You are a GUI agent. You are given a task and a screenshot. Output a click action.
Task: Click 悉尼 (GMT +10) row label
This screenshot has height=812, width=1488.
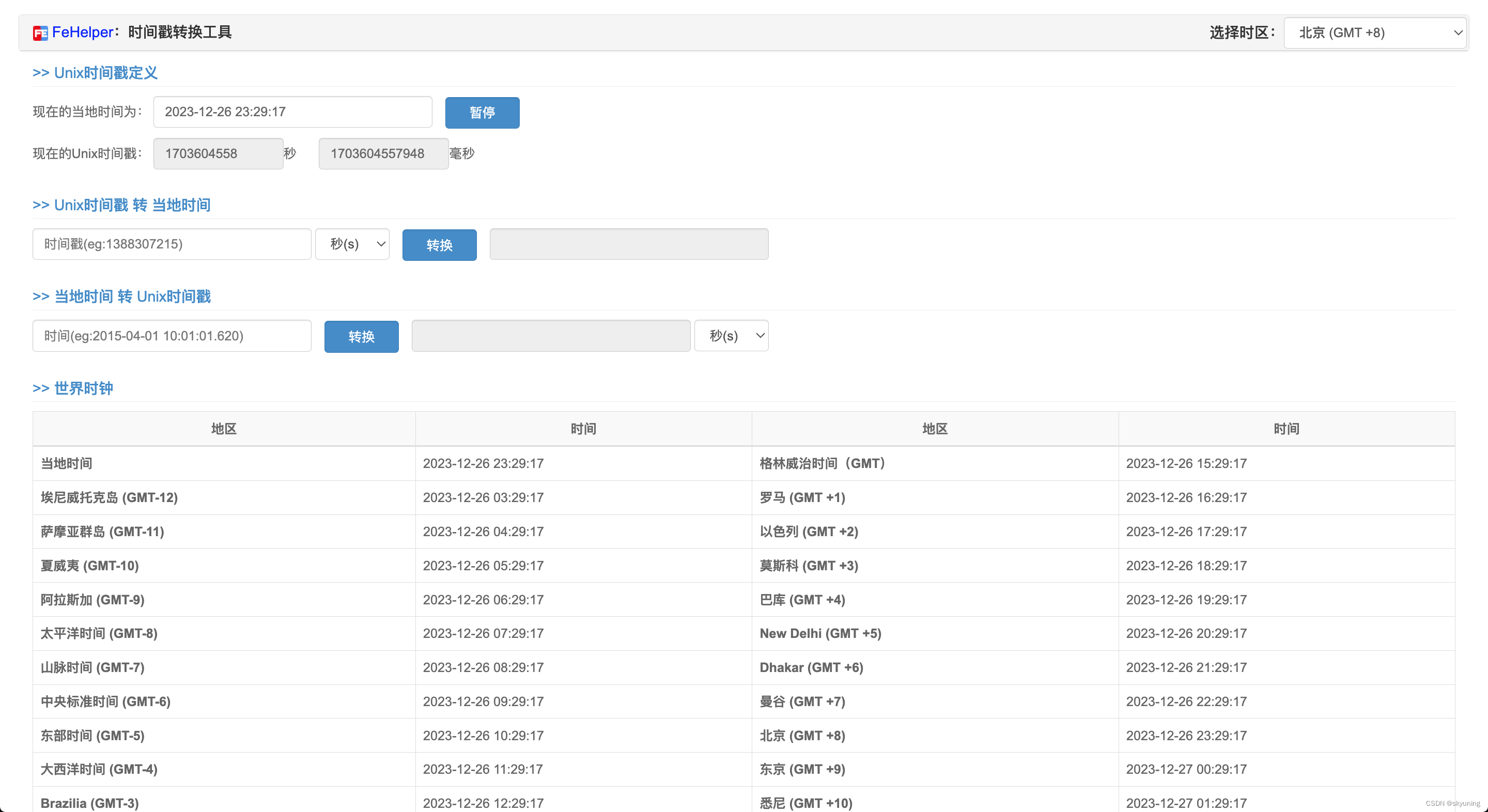click(x=806, y=803)
